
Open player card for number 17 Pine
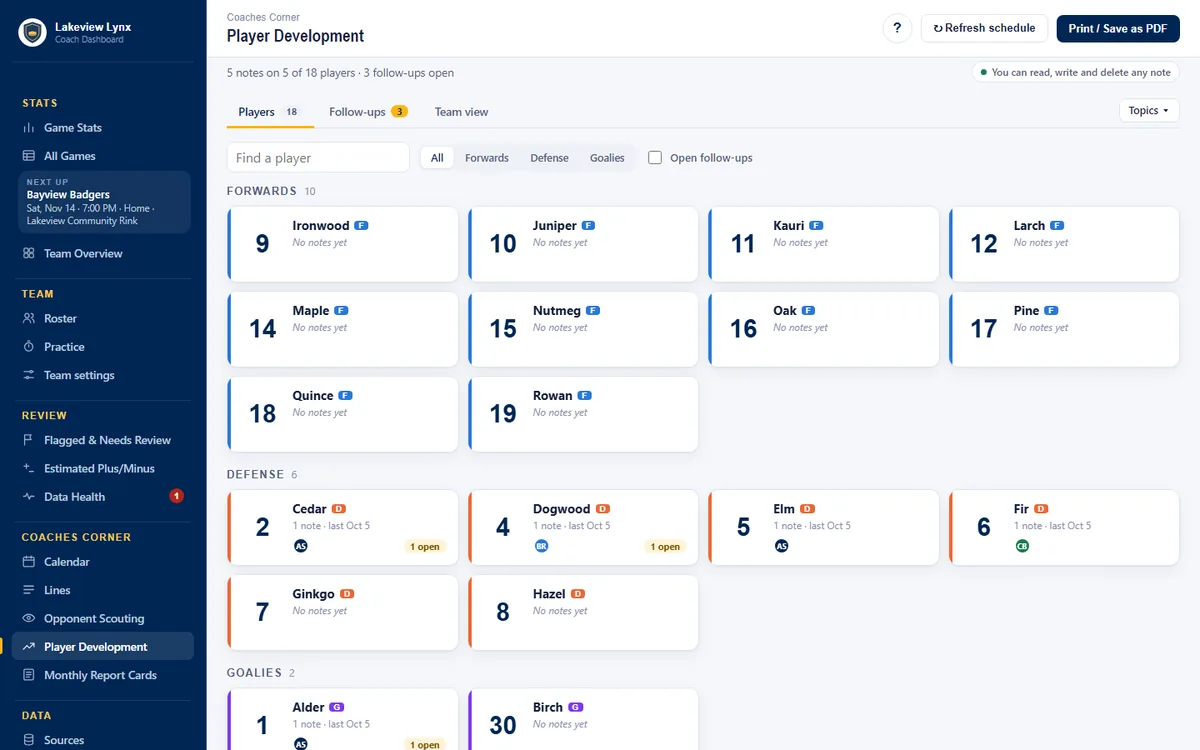pyautogui.click(x=1065, y=329)
